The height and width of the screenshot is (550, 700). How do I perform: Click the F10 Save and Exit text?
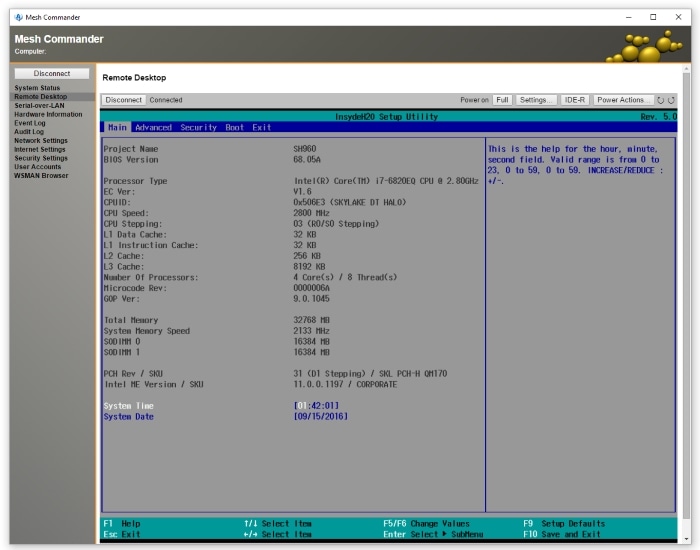click(562, 534)
